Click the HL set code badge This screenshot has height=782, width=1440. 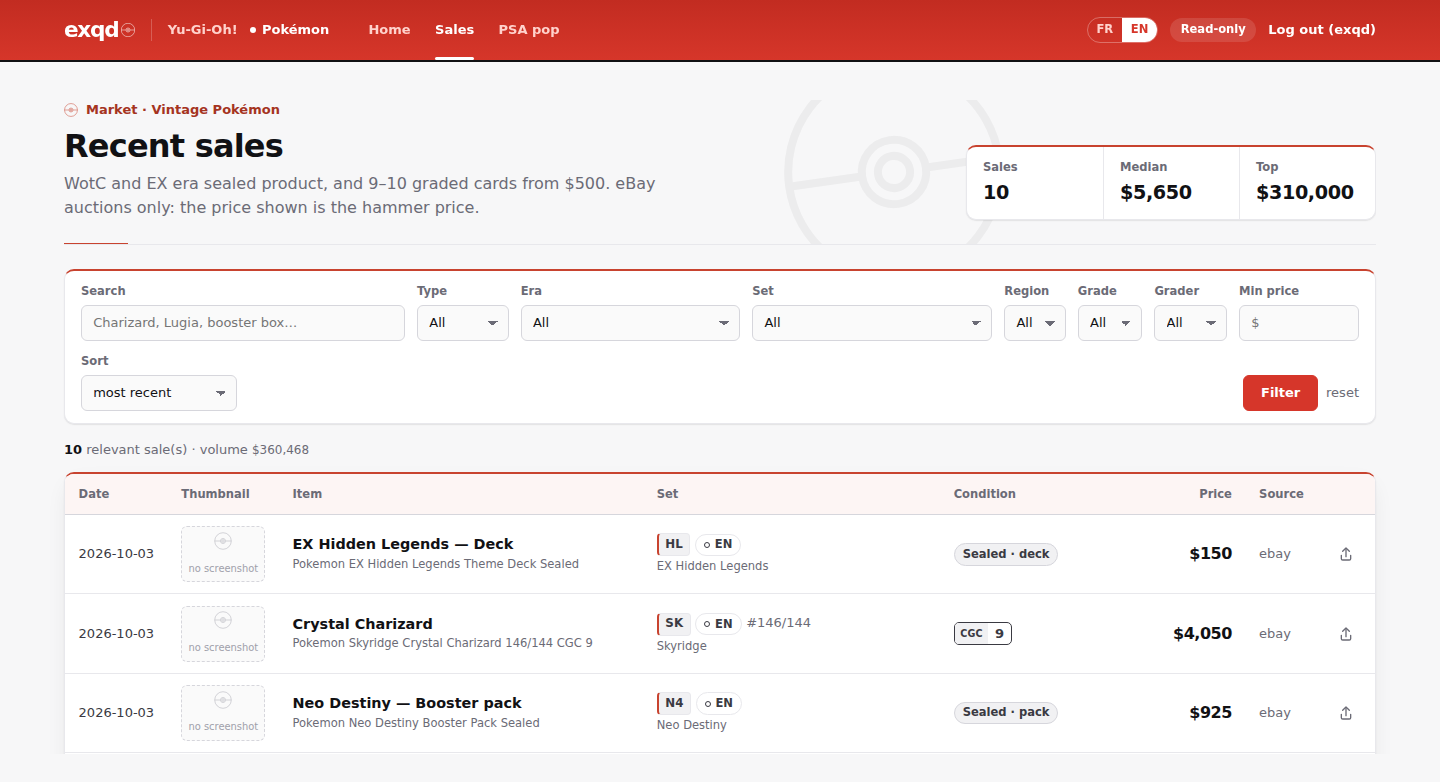[x=674, y=545]
